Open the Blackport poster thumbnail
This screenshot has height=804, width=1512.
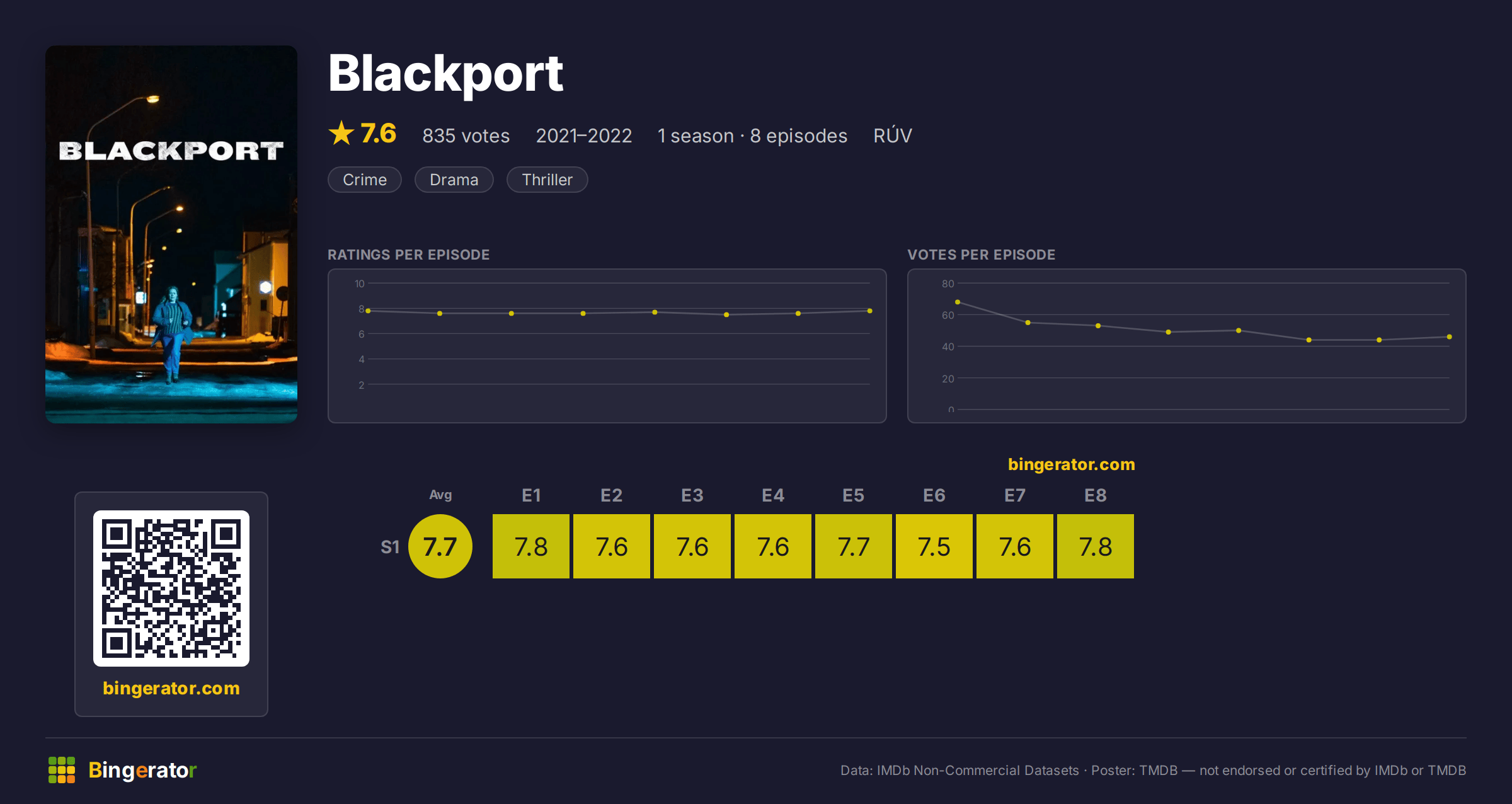171,234
